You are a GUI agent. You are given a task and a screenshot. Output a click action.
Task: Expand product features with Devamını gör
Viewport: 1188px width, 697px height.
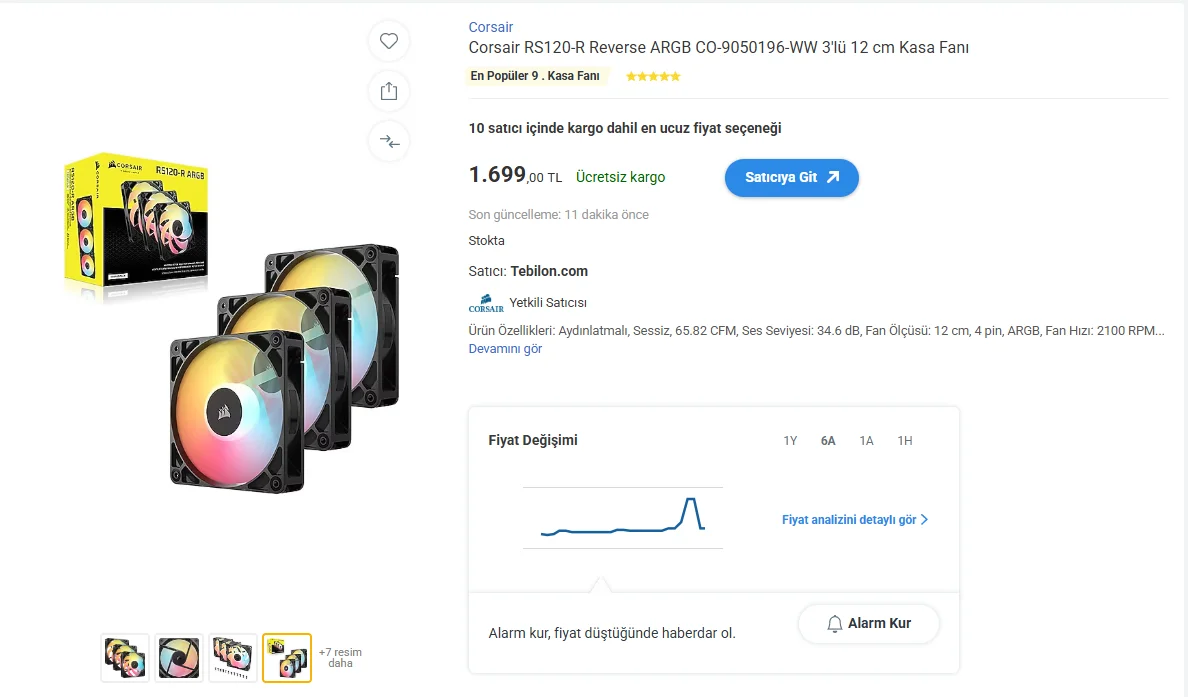(505, 349)
